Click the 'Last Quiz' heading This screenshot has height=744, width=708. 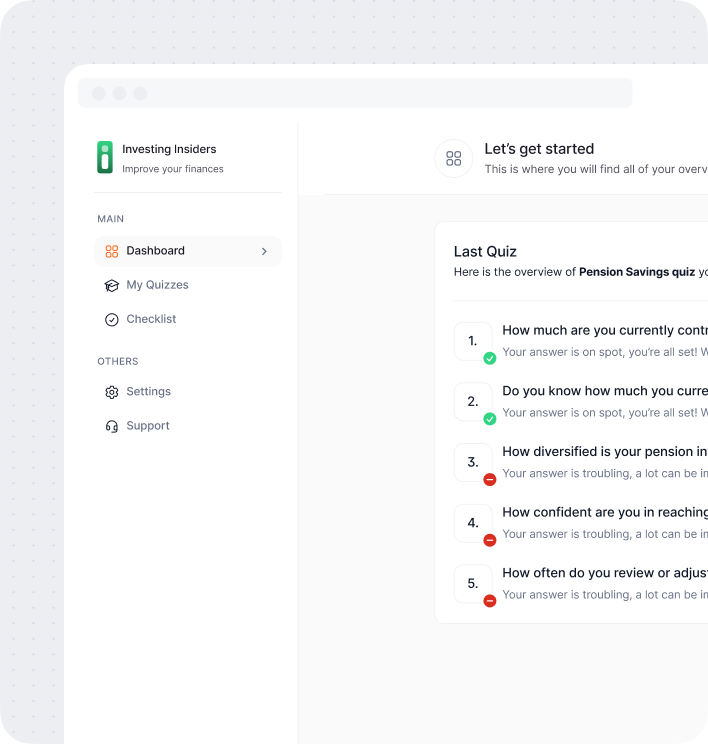point(485,251)
